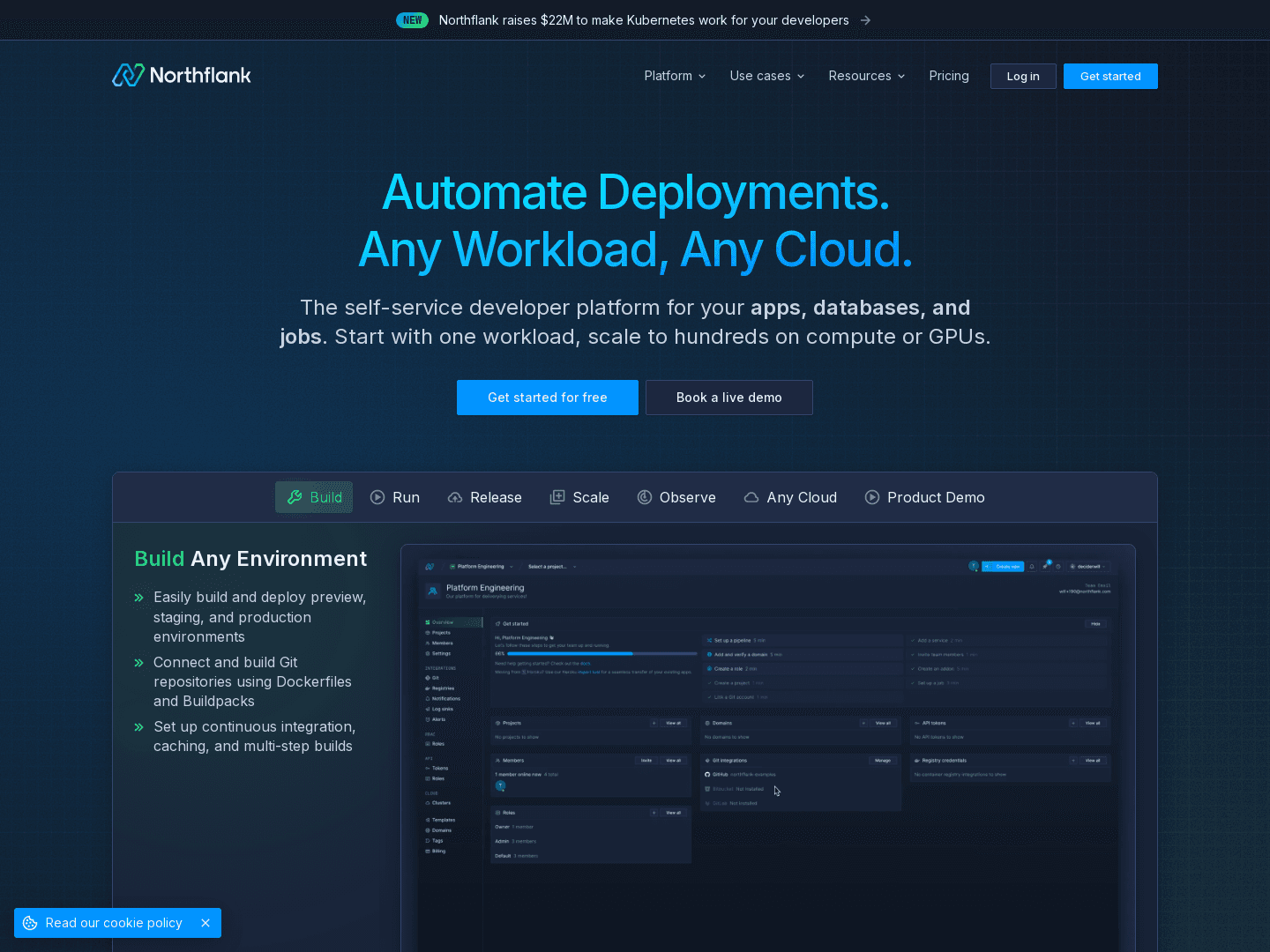
Task: Open the Pricing page
Action: tap(949, 76)
